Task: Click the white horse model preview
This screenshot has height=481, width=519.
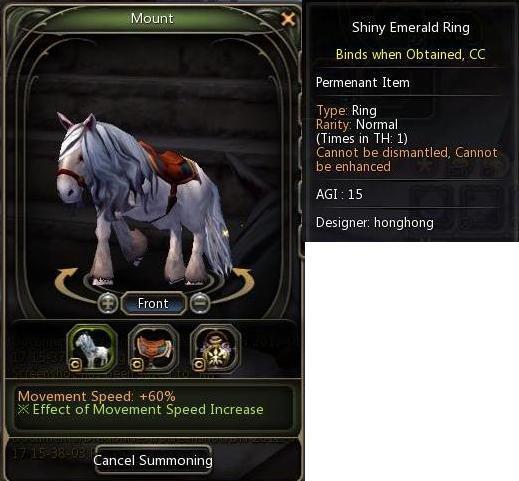Action: (145, 200)
